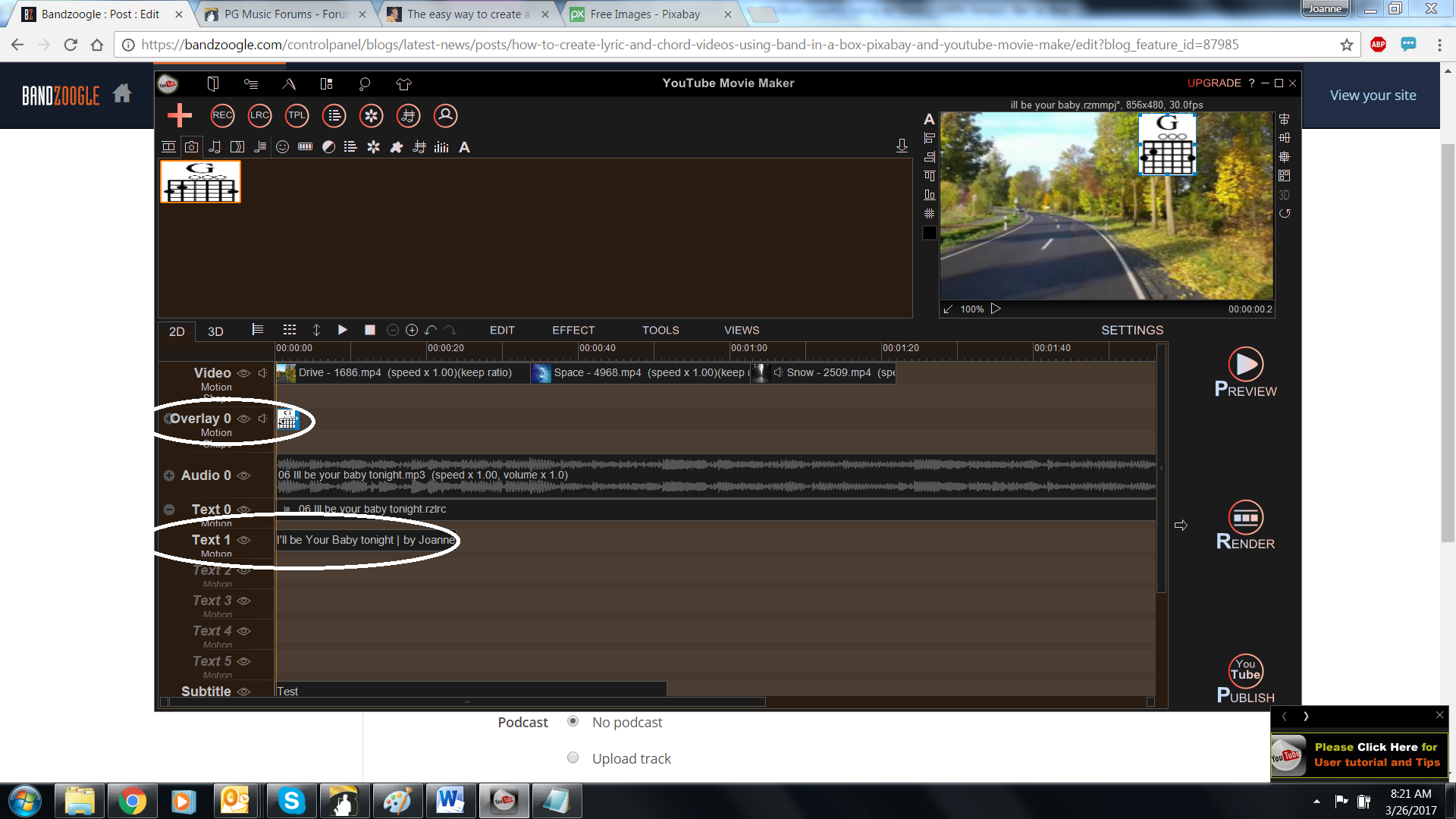The width and height of the screenshot is (1456, 819).
Task: Select the music note audio category icon
Action: [x=215, y=147]
